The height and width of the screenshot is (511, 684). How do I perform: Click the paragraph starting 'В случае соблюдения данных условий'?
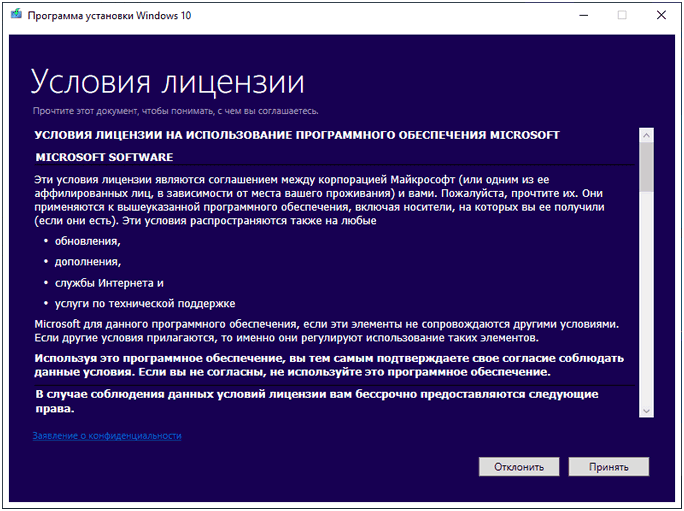[317, 401]
